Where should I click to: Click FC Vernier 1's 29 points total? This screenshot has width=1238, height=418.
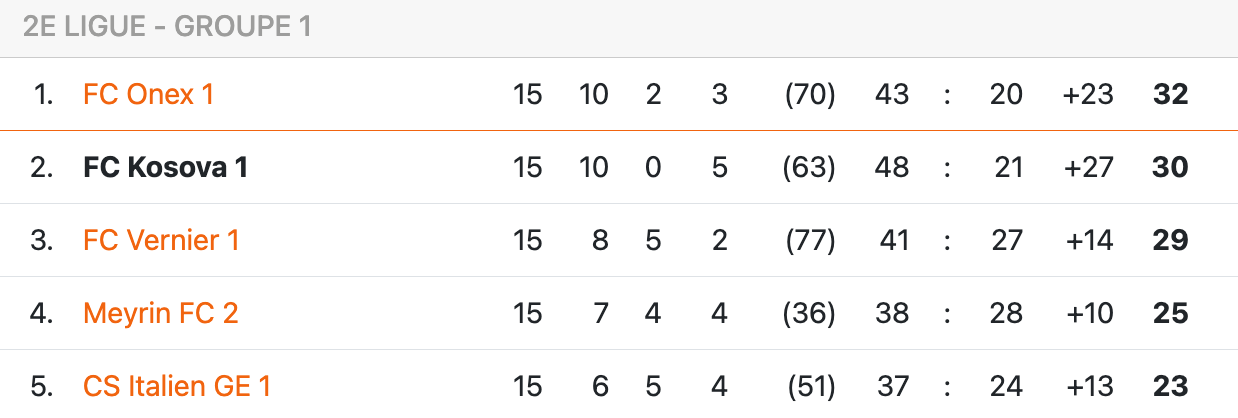coord(1169,241)
